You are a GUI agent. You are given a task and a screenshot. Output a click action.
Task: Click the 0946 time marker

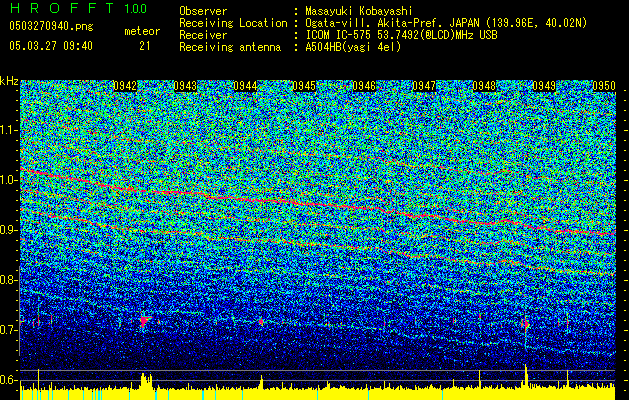(364, 86)
